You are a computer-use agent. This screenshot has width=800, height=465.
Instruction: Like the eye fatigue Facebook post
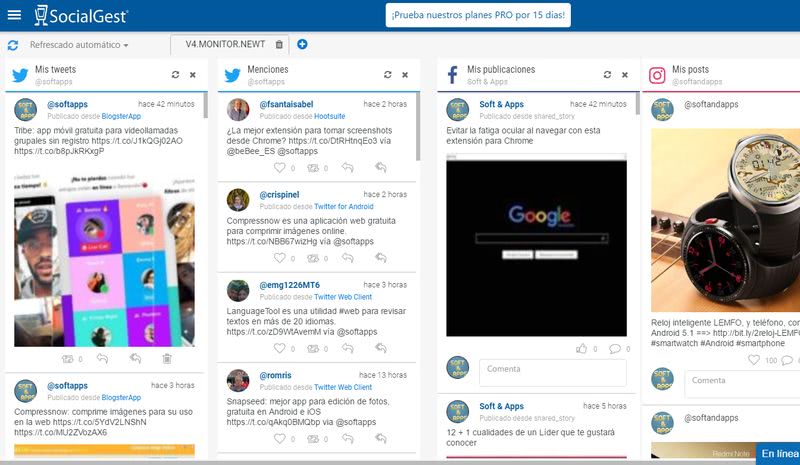tap(581, 349)
